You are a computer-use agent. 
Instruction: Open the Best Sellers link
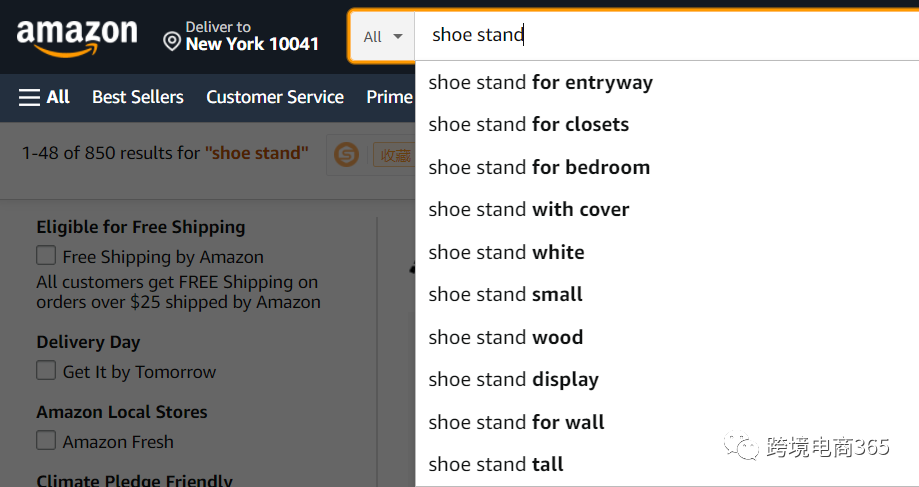(138, 97)
